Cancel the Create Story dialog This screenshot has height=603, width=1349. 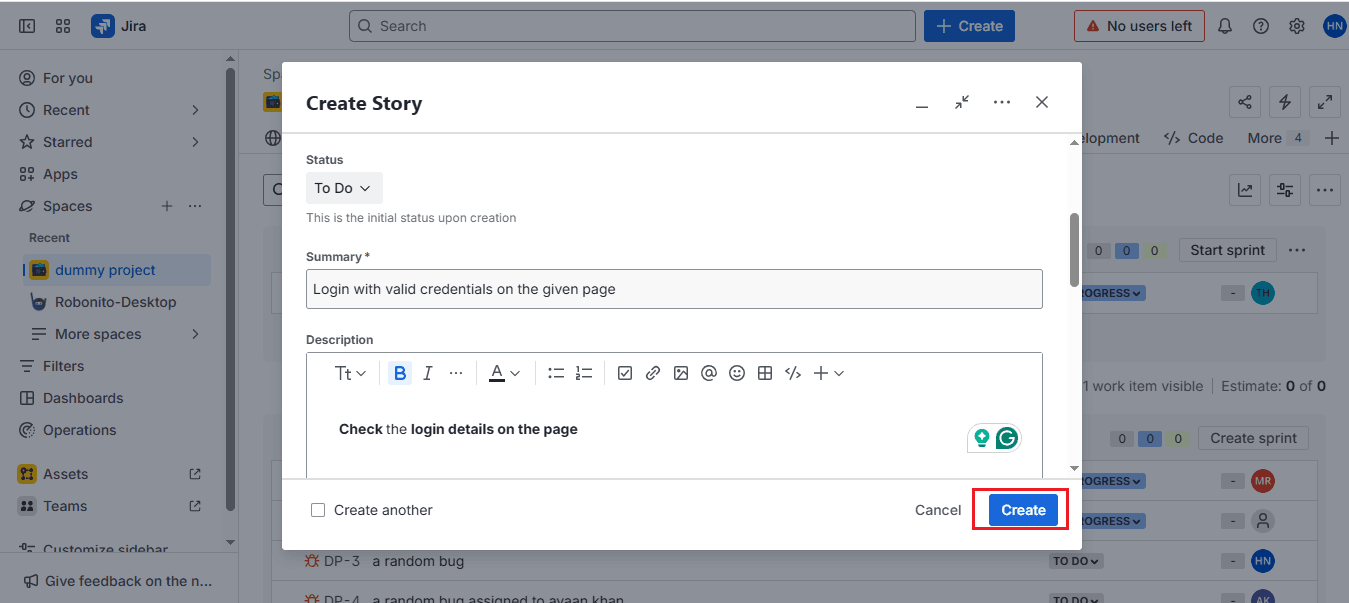pos(938,510)
